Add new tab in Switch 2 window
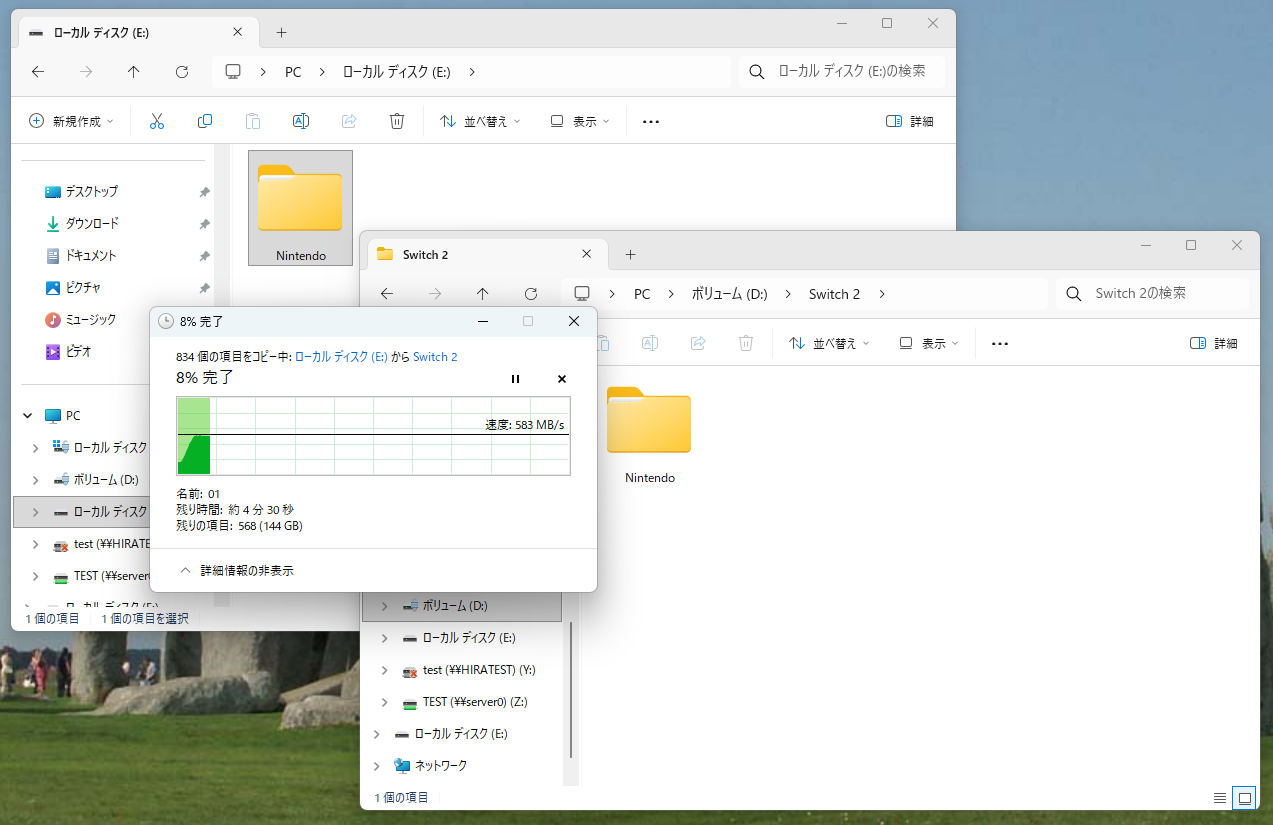 630,254
